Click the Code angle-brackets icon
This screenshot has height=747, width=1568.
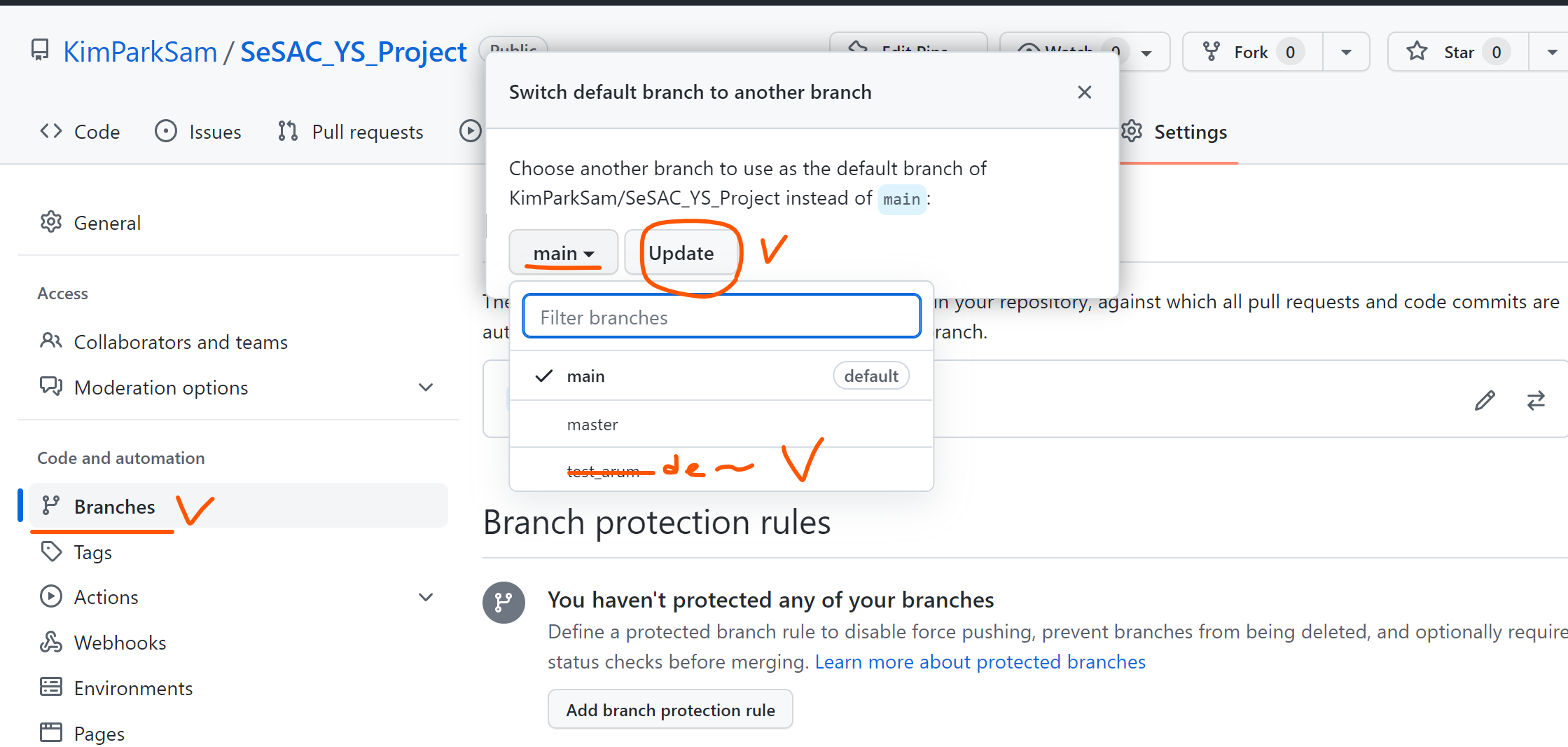tap(51, 131)
